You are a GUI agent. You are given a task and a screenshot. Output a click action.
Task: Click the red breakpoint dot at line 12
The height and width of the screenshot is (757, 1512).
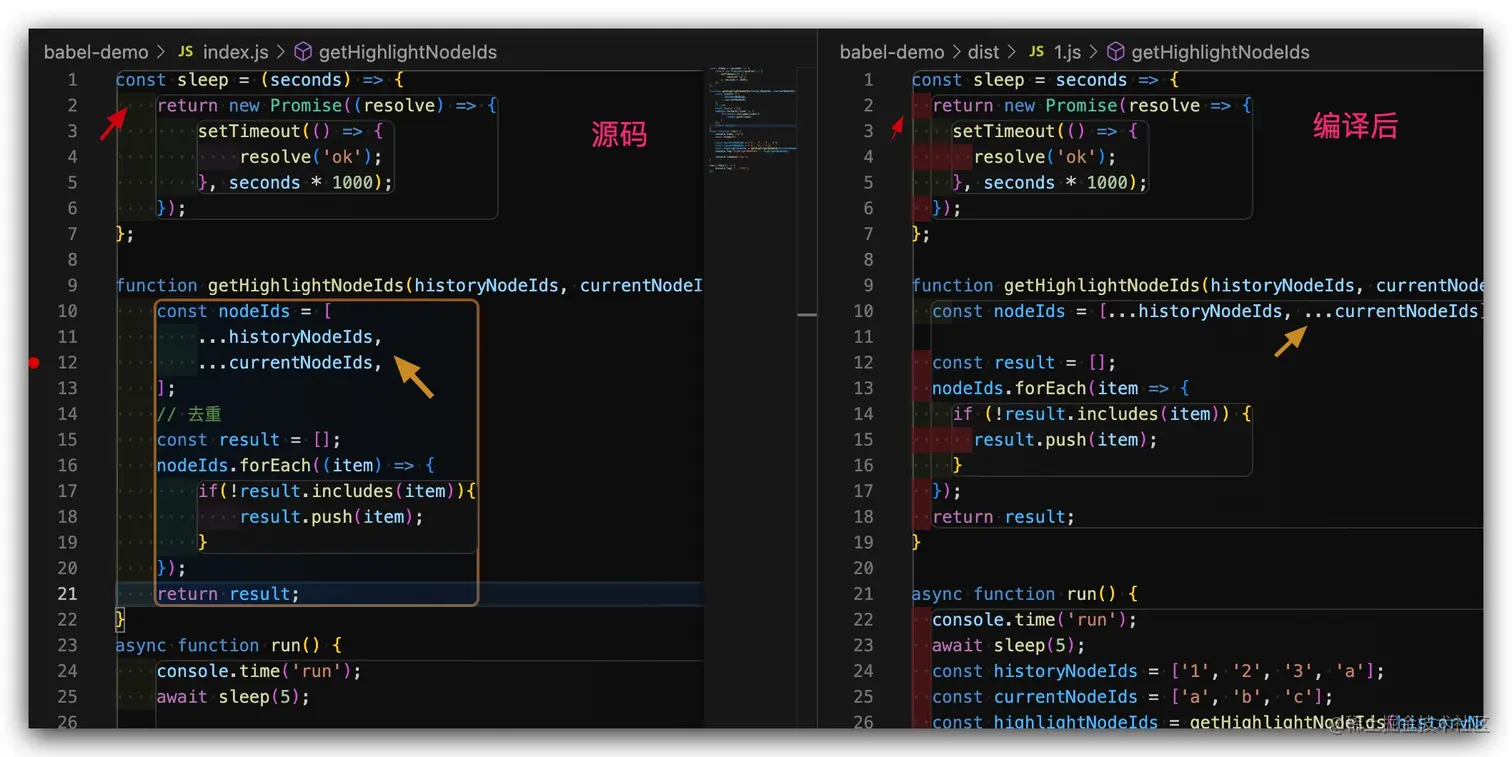(33, 363)
